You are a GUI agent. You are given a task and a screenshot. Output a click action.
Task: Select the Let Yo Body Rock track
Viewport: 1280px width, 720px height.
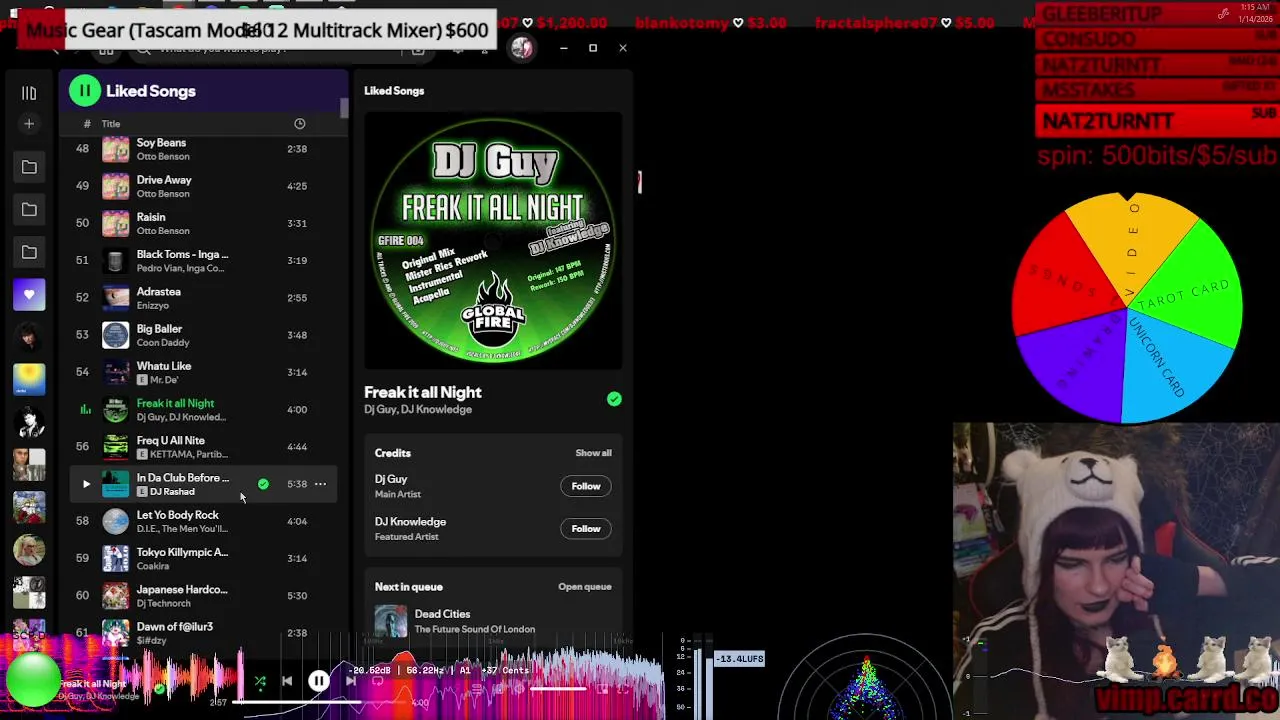[x=203, y=521]
